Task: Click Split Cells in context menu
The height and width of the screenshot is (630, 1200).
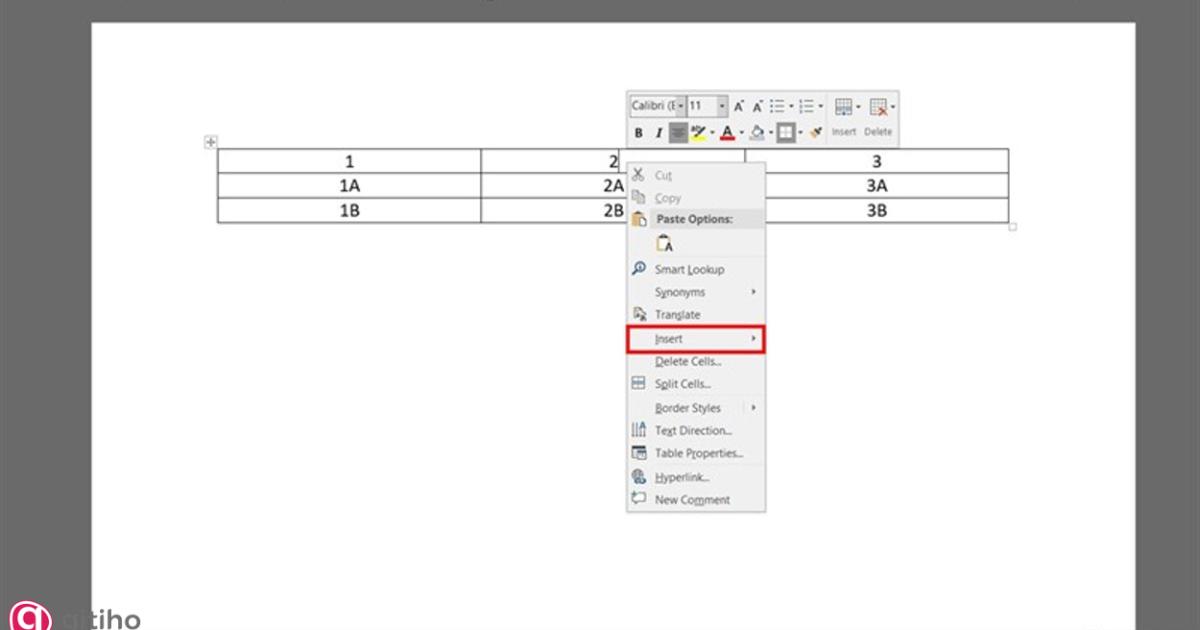Action: point(682,384)
